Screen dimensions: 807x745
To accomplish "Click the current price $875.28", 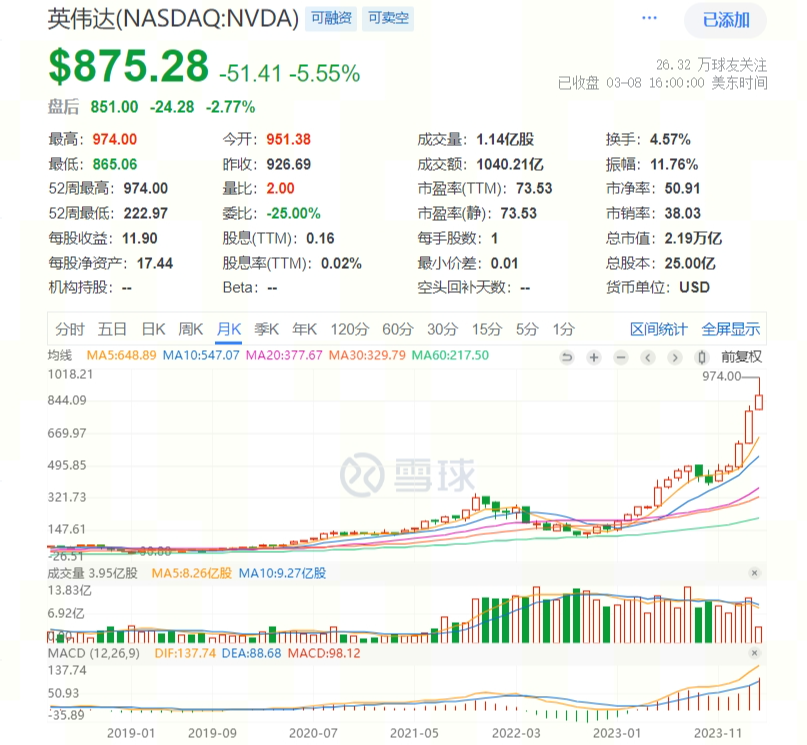I will (129, 66).
